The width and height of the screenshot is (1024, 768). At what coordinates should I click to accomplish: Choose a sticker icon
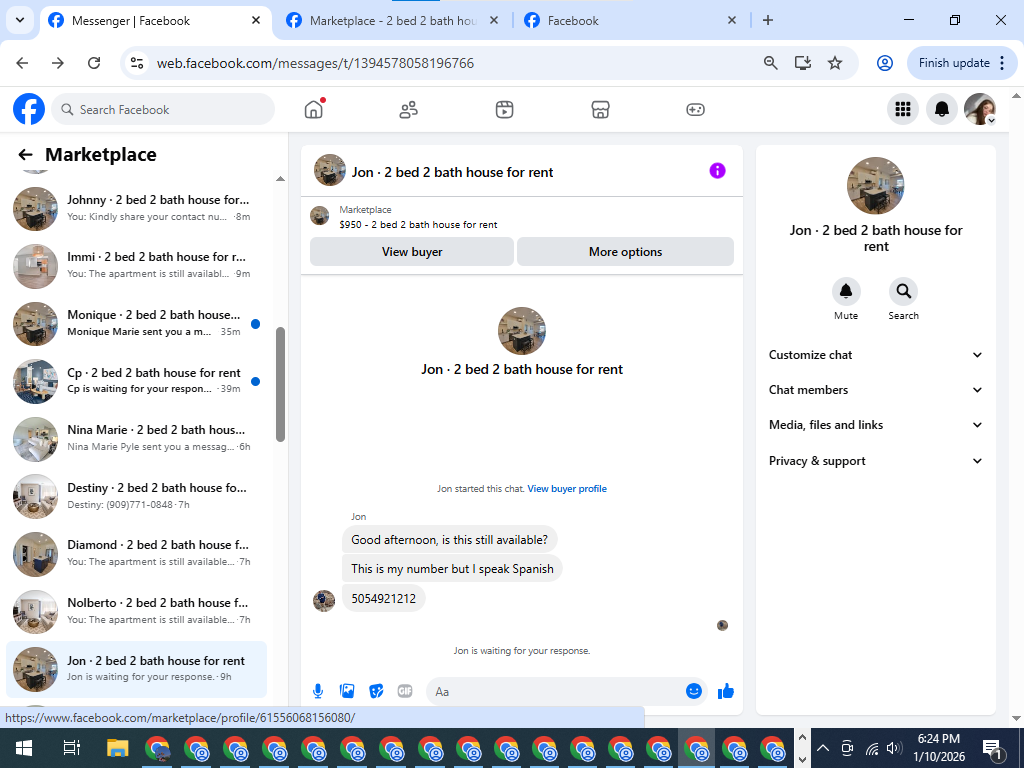[376, 691]
